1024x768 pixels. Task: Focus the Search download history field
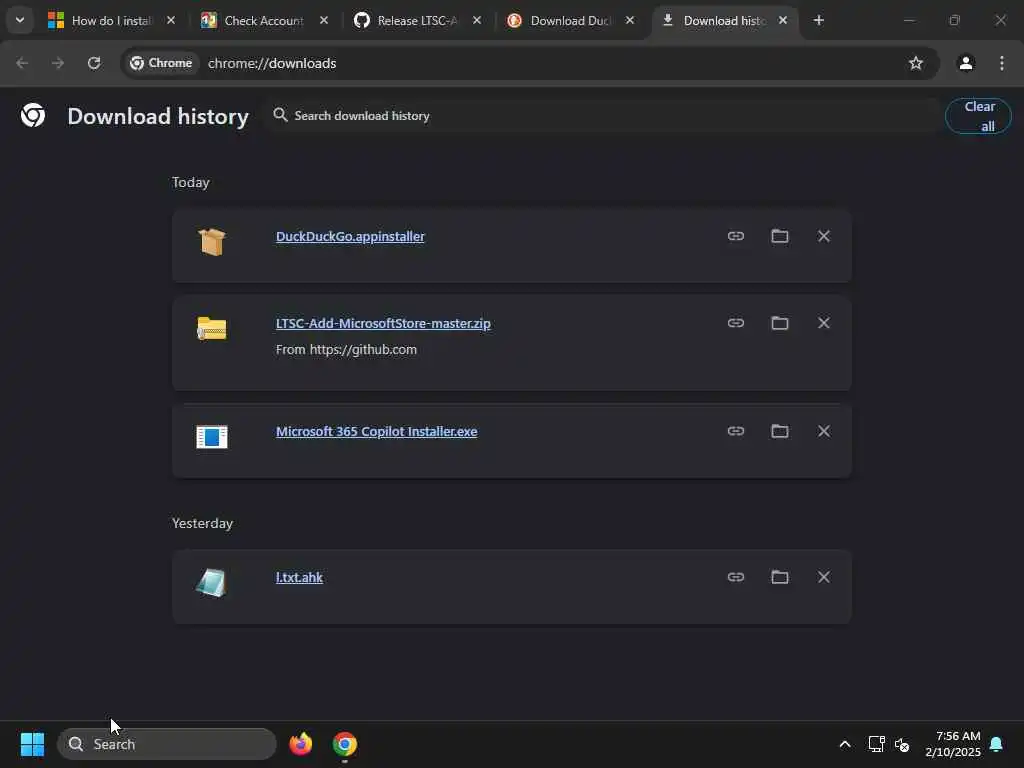coord(601,116)
